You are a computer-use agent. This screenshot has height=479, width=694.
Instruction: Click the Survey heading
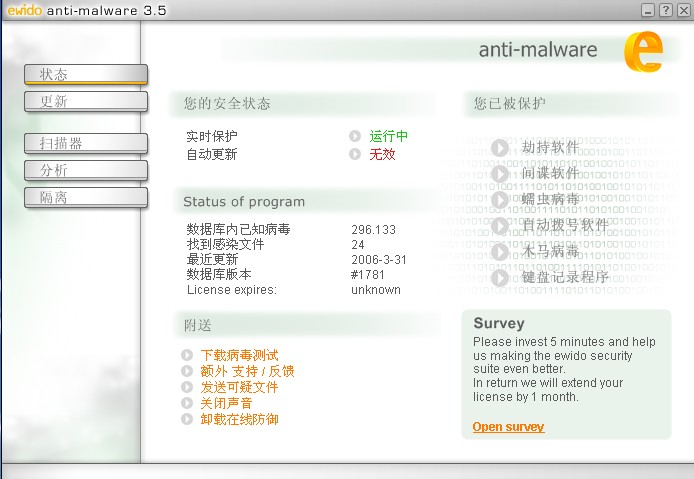point(499,324)
